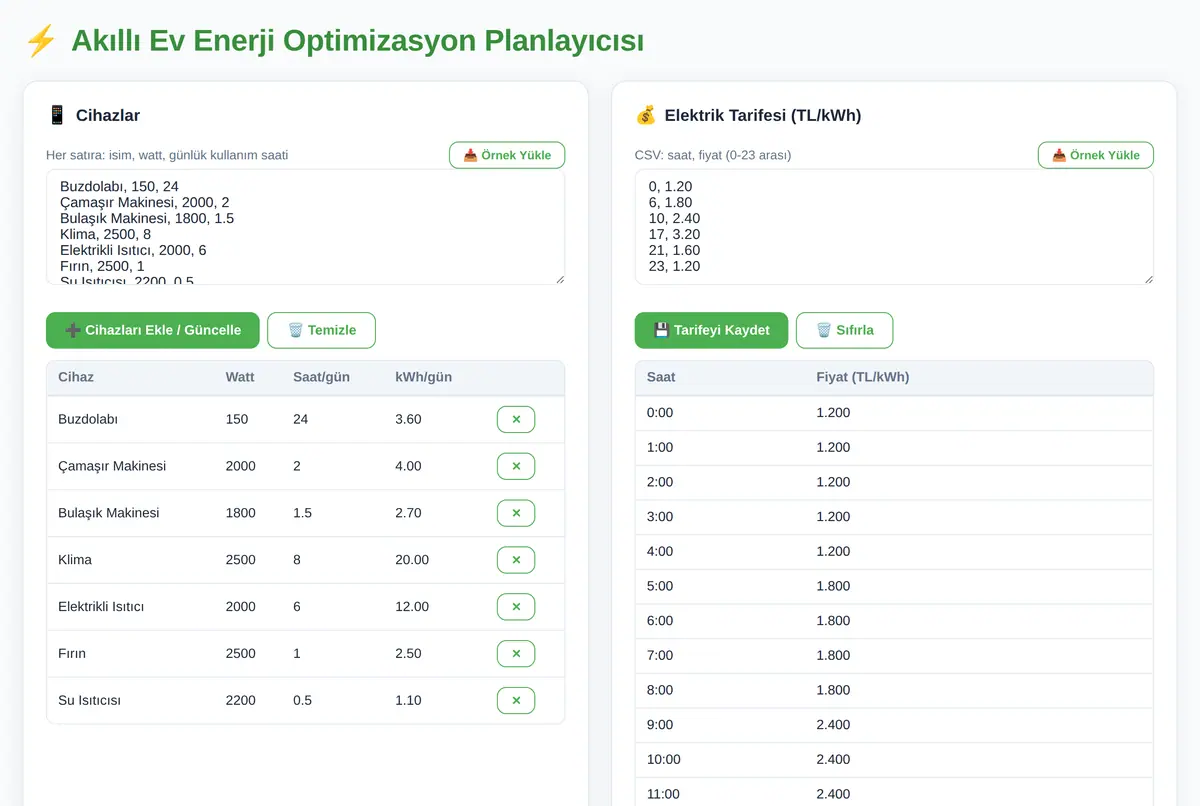
Task: Click the 11:00 hour row
Action: tap(894, 794)
